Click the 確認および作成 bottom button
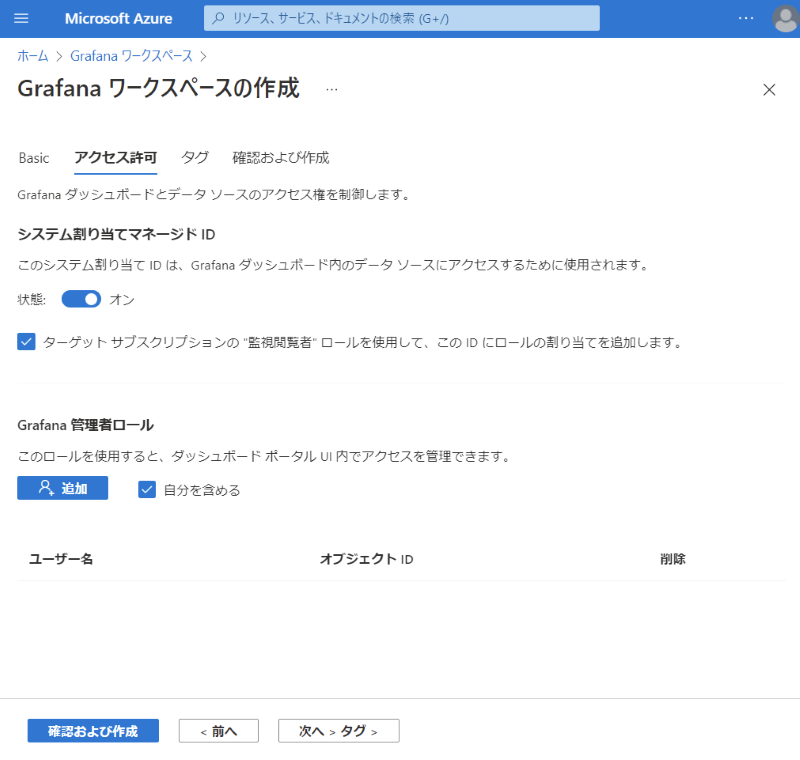 click(93, 731)
